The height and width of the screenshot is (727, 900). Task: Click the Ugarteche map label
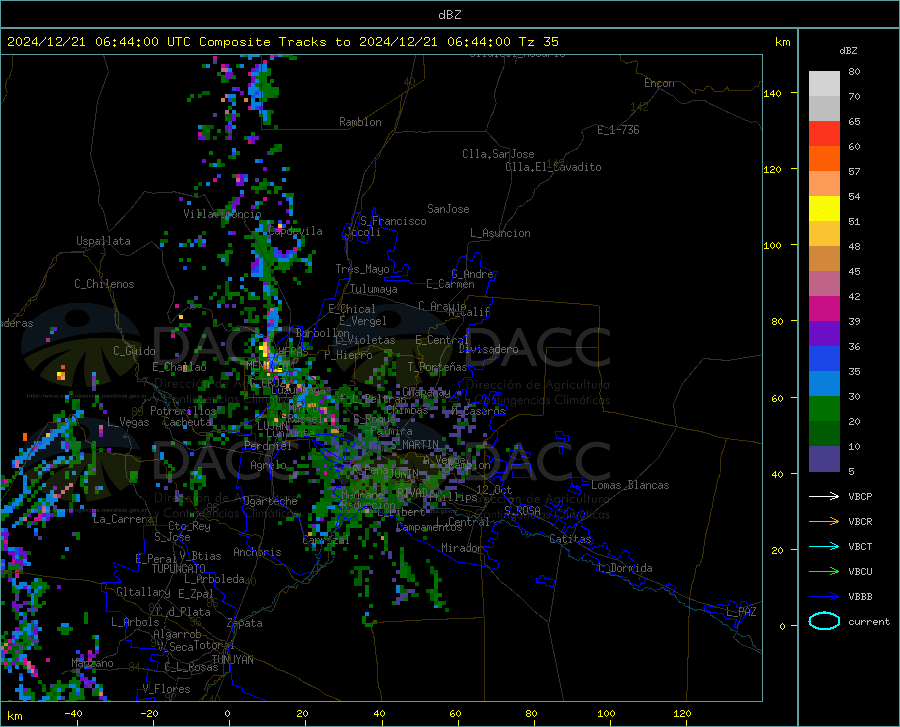pos(270,501)
